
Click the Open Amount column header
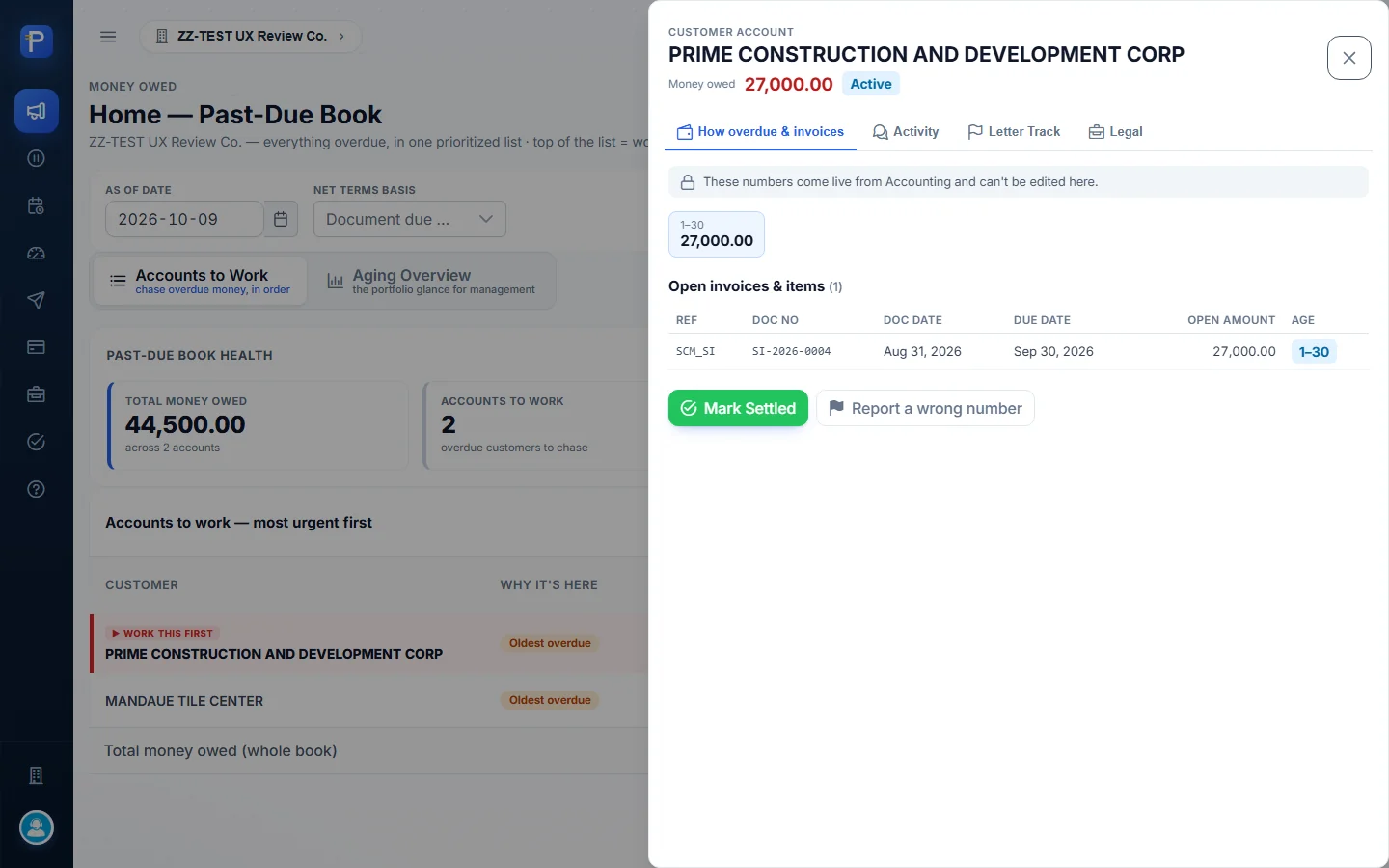(1231, 320)
